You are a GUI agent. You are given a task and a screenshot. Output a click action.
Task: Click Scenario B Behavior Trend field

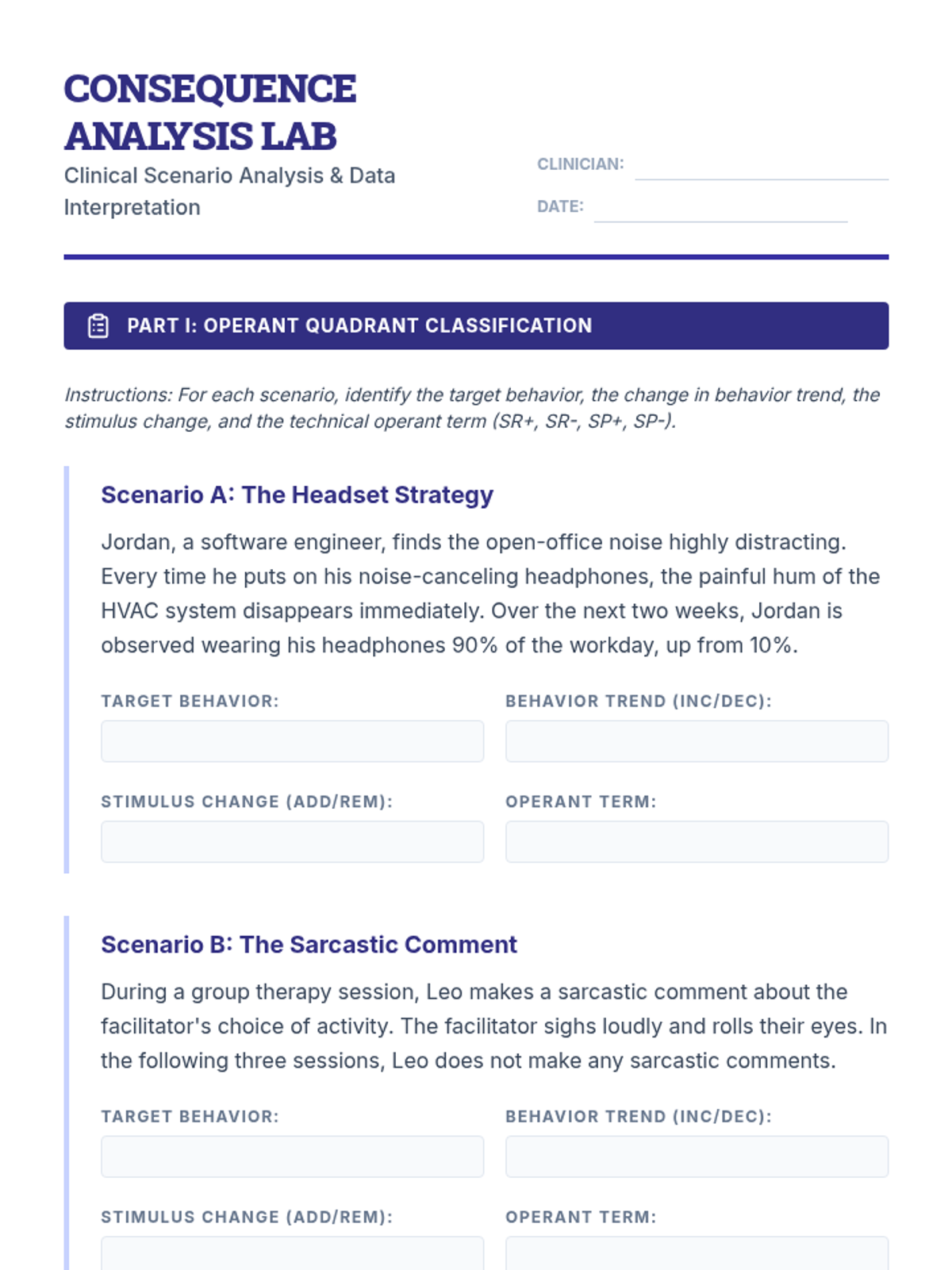point(697,1156)
